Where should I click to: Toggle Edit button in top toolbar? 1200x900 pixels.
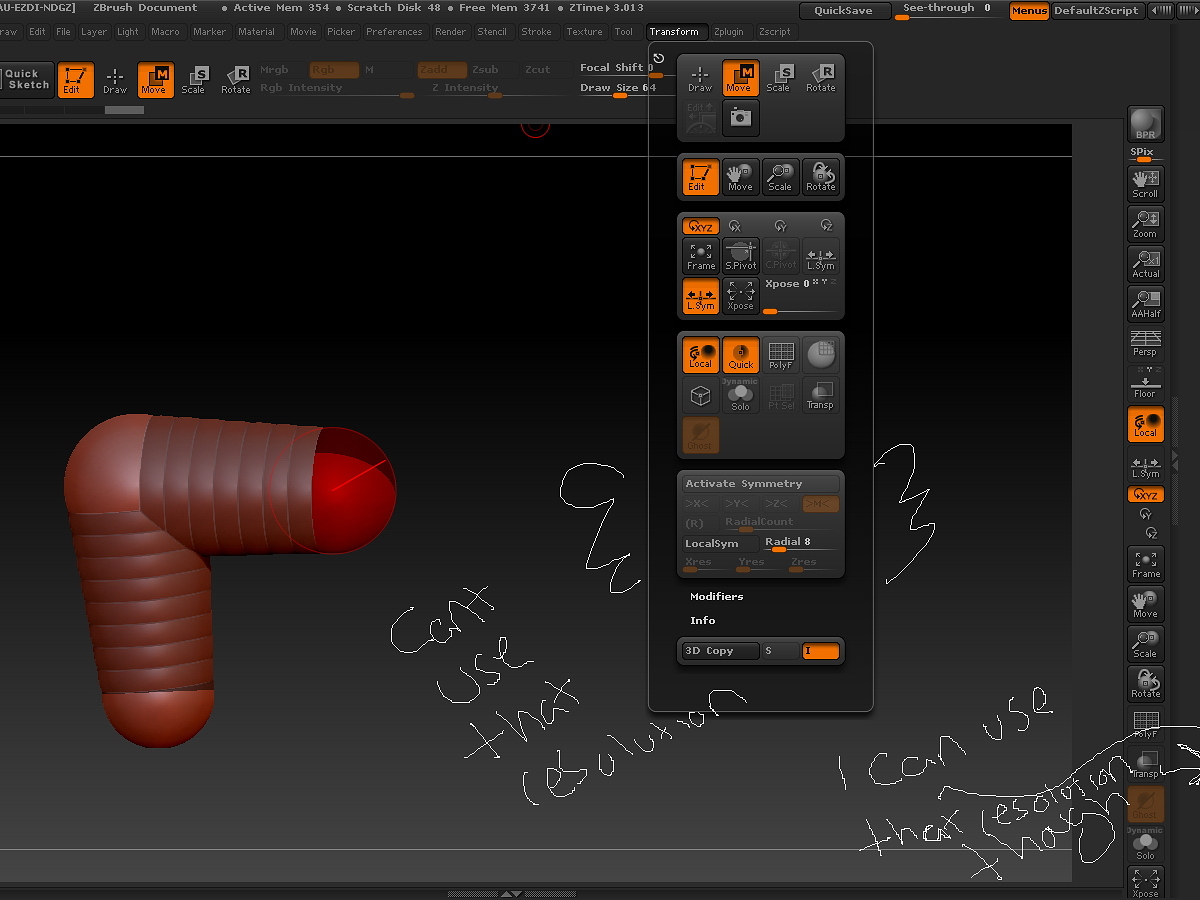click(x=75, y=80)
